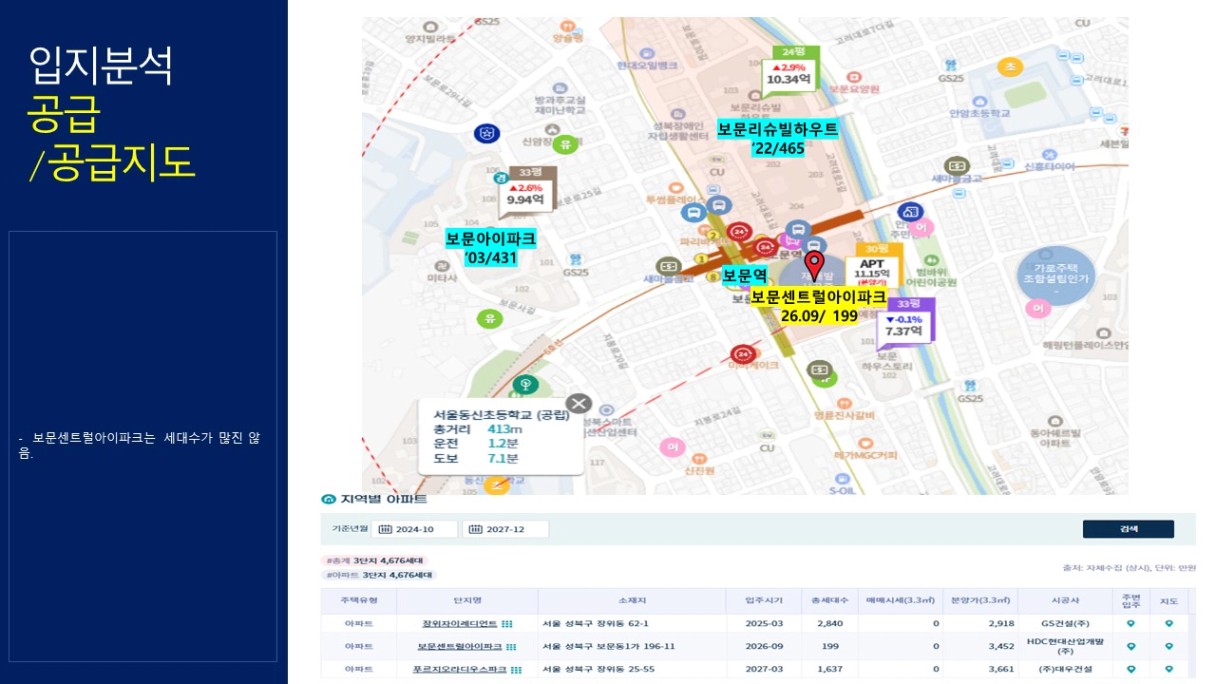The height and width of the screenshot is (684, 1216).
Task: Click the (주)대우건설 builder cell
Action: [1064, 669]
